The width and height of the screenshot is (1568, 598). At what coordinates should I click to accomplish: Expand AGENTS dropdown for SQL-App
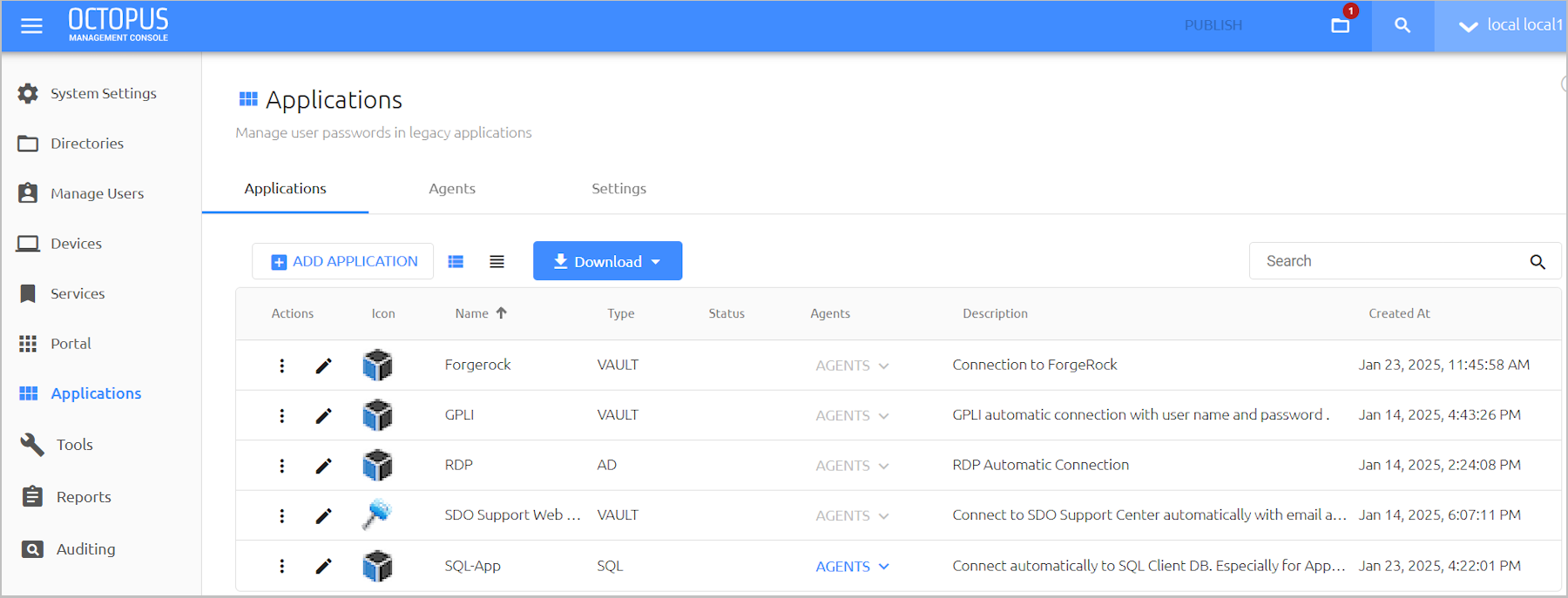pyautogui.click(x=852, y=566)
